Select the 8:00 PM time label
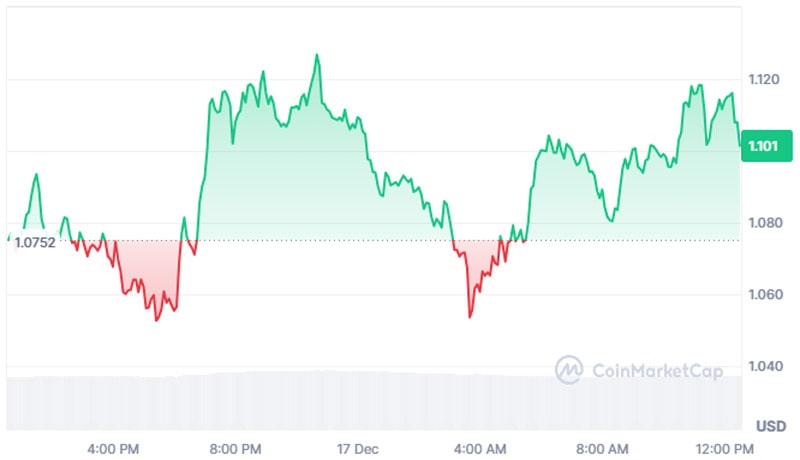This screenshot has height=460, width=800. point(235,448)
